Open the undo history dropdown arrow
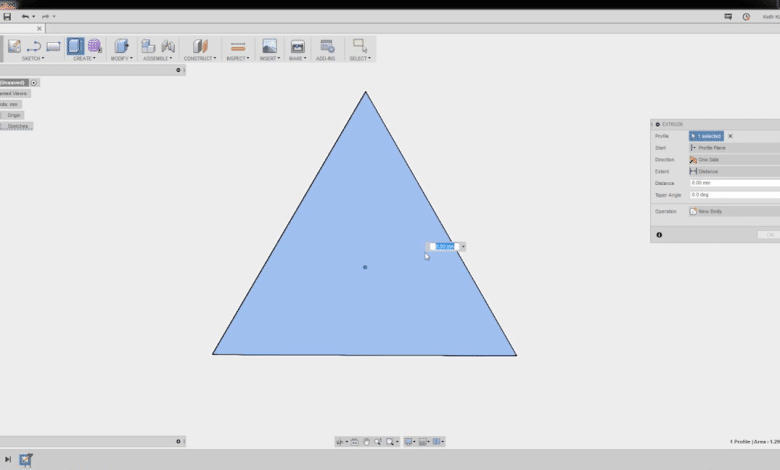 [x=33, y=16]
